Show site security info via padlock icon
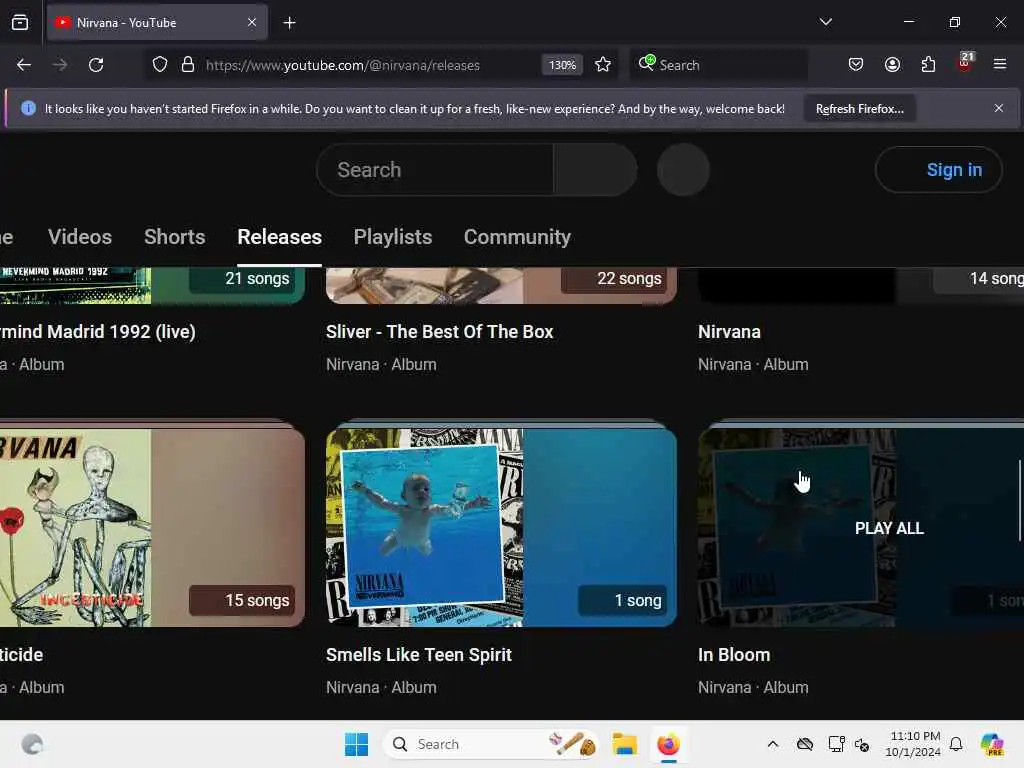The height and width of the screenshot is (768, 1024). [x=188, y=65]
